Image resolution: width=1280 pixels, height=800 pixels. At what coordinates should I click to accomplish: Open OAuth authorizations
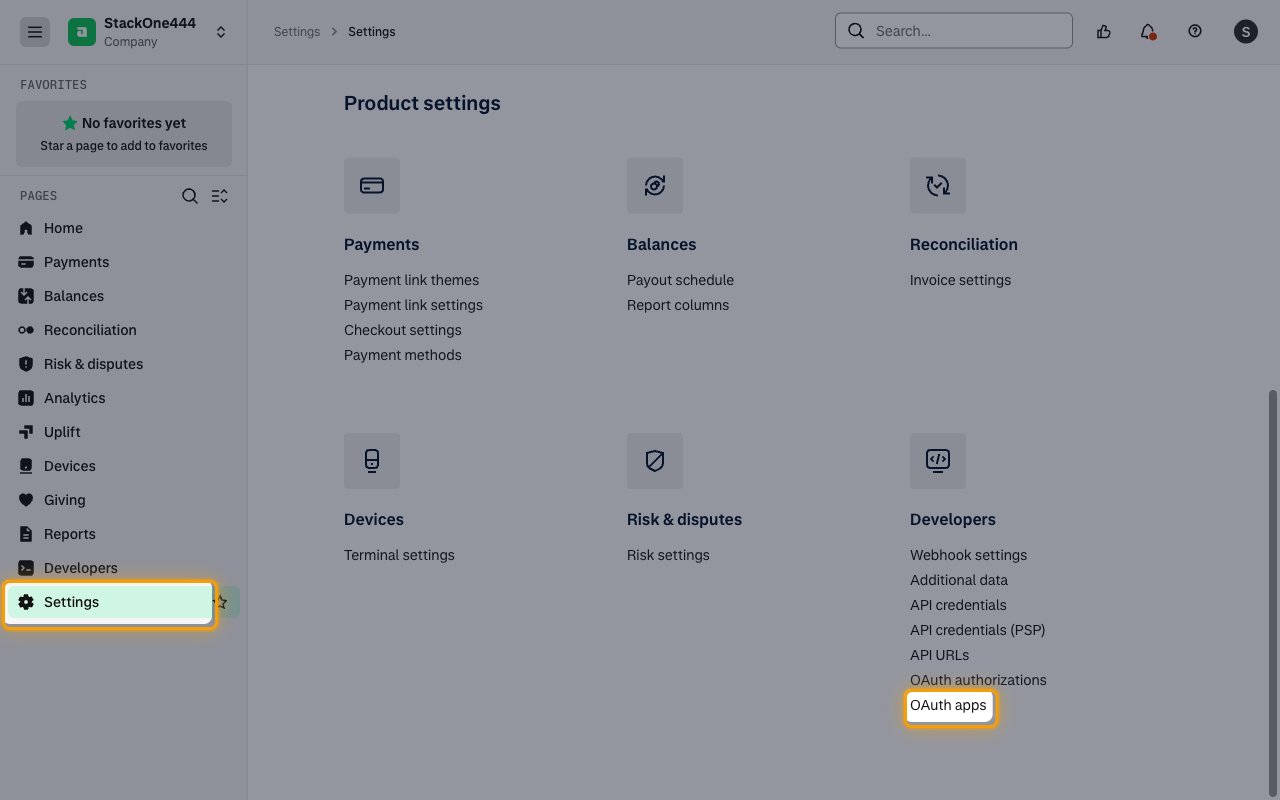pos(978,680)
